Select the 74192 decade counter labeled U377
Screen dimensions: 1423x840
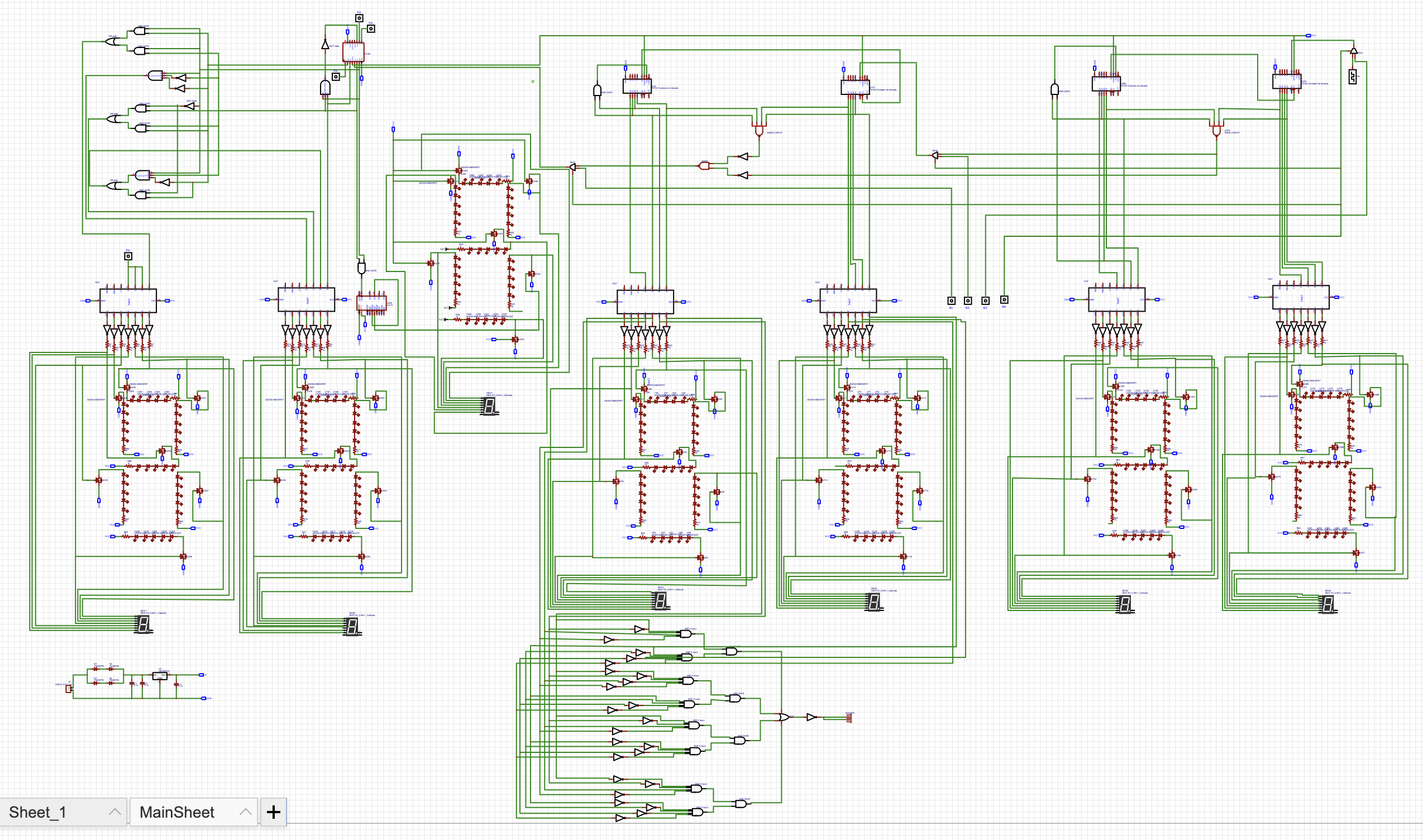pos(854,87)
